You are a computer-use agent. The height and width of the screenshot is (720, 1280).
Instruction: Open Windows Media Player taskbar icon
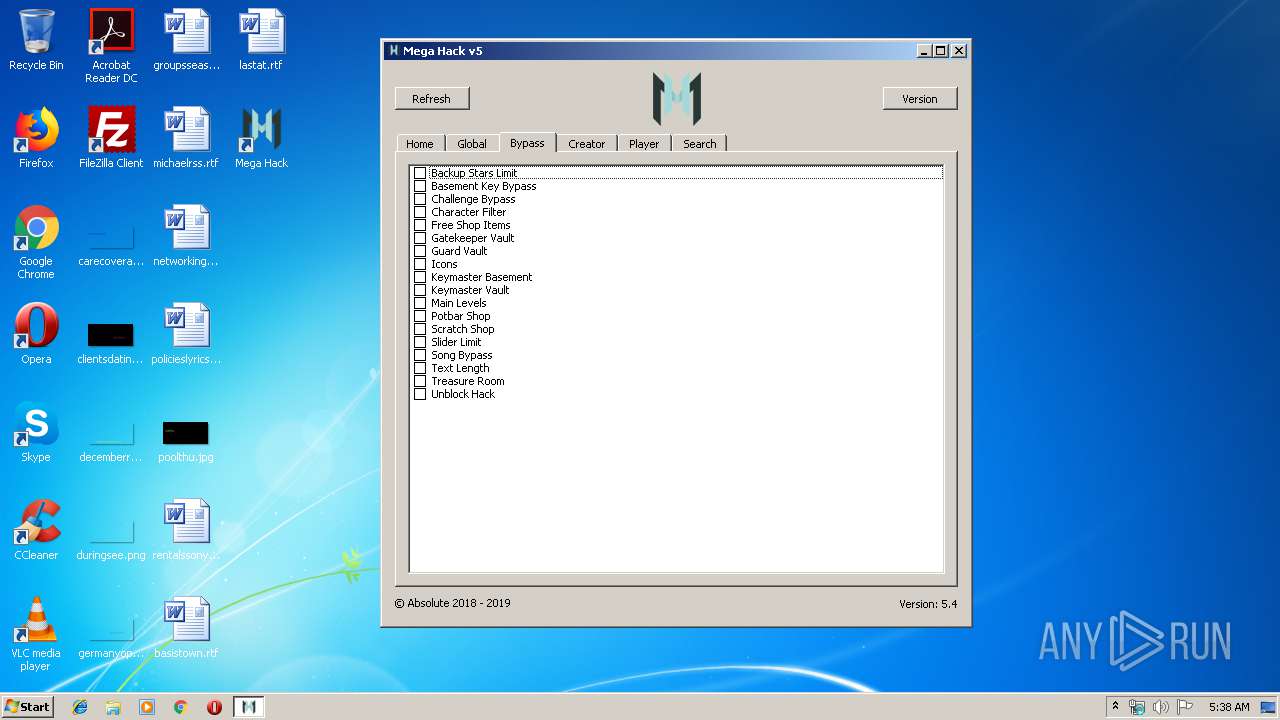coord(147,707)
